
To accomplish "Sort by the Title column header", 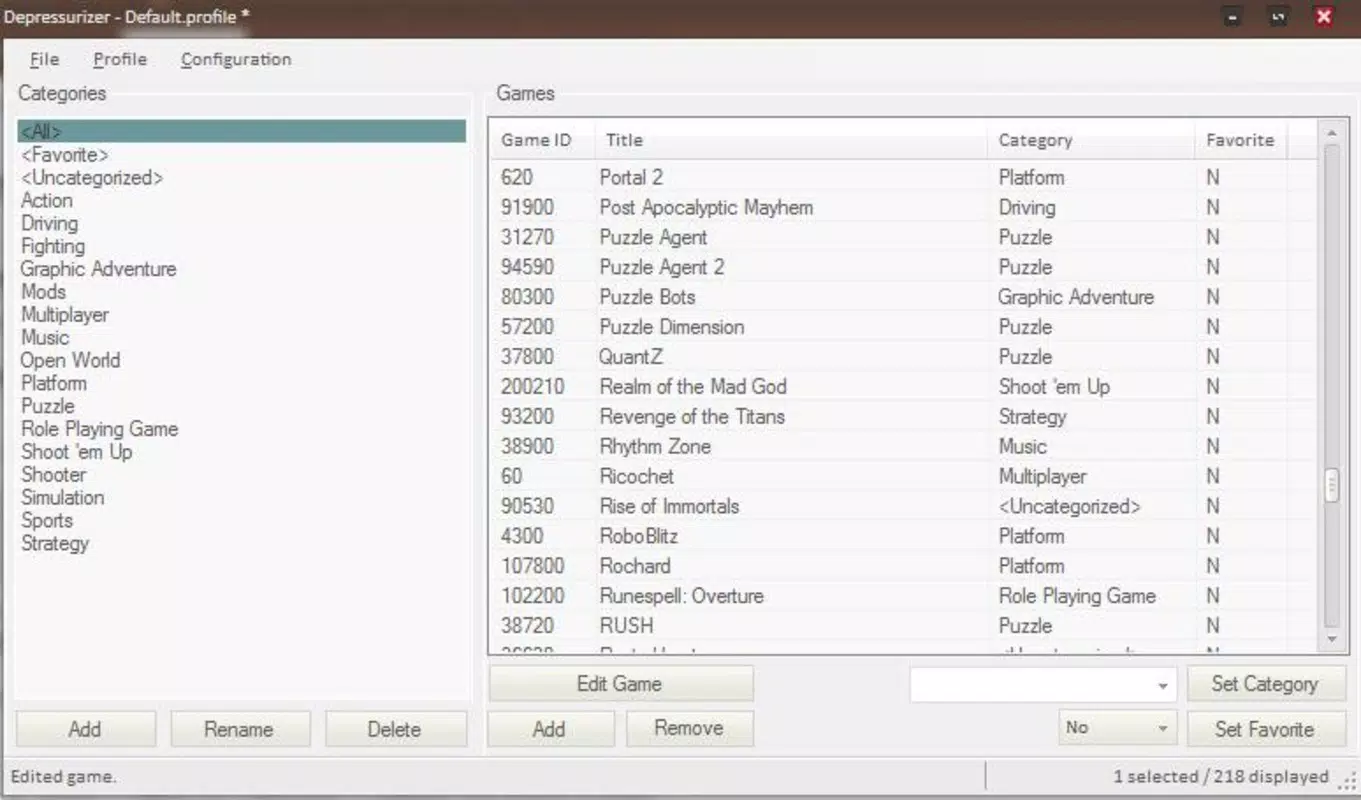I will coord(791,140).
